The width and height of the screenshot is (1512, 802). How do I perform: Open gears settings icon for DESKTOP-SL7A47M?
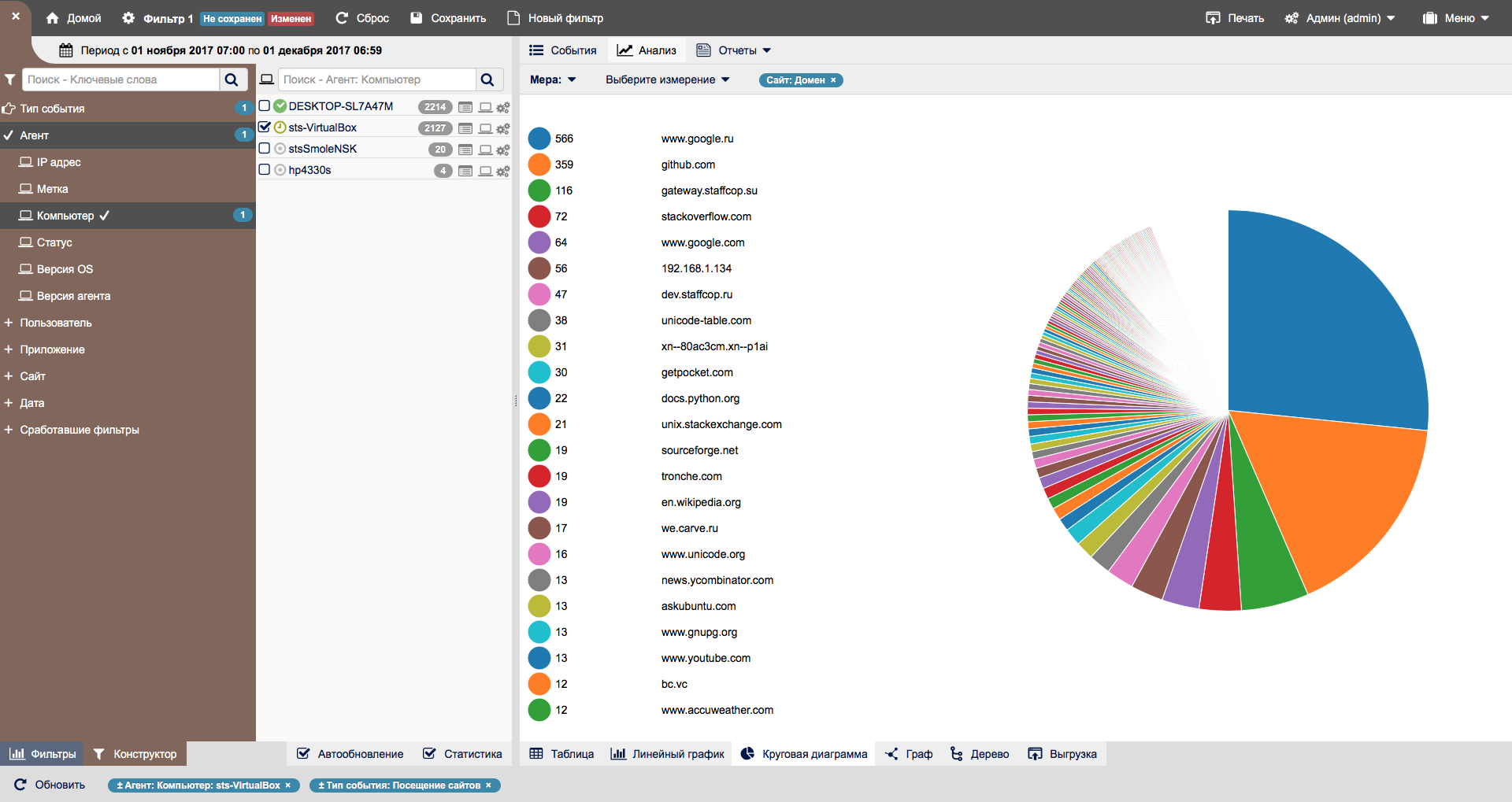click(x=503, y=107)
